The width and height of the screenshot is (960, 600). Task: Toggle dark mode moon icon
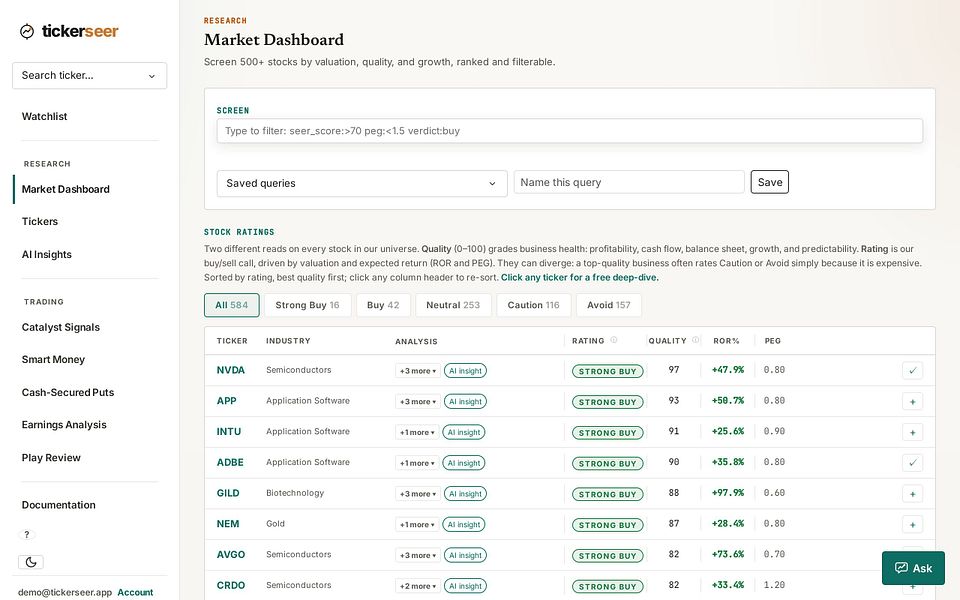point(31,562)
